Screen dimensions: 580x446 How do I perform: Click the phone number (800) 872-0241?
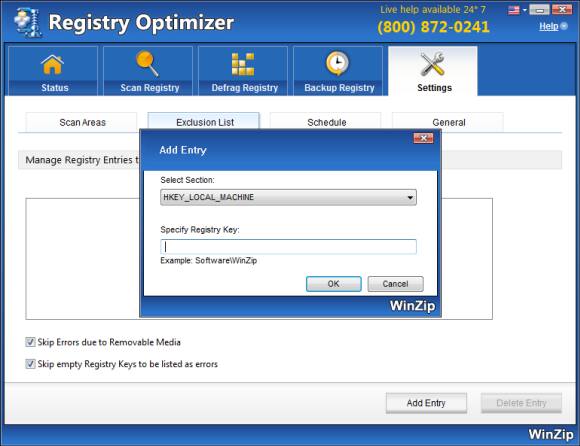tap(433, 27)
